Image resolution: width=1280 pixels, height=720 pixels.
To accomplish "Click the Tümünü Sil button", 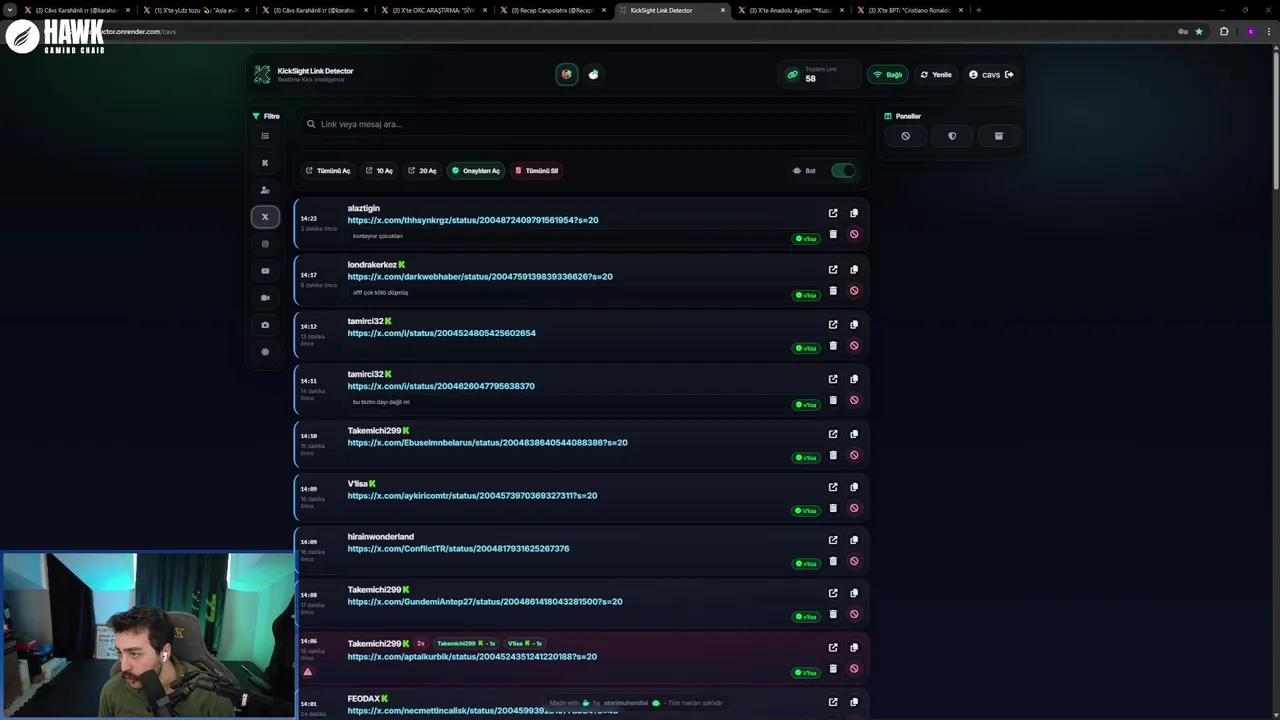I will tap(536, 171).
